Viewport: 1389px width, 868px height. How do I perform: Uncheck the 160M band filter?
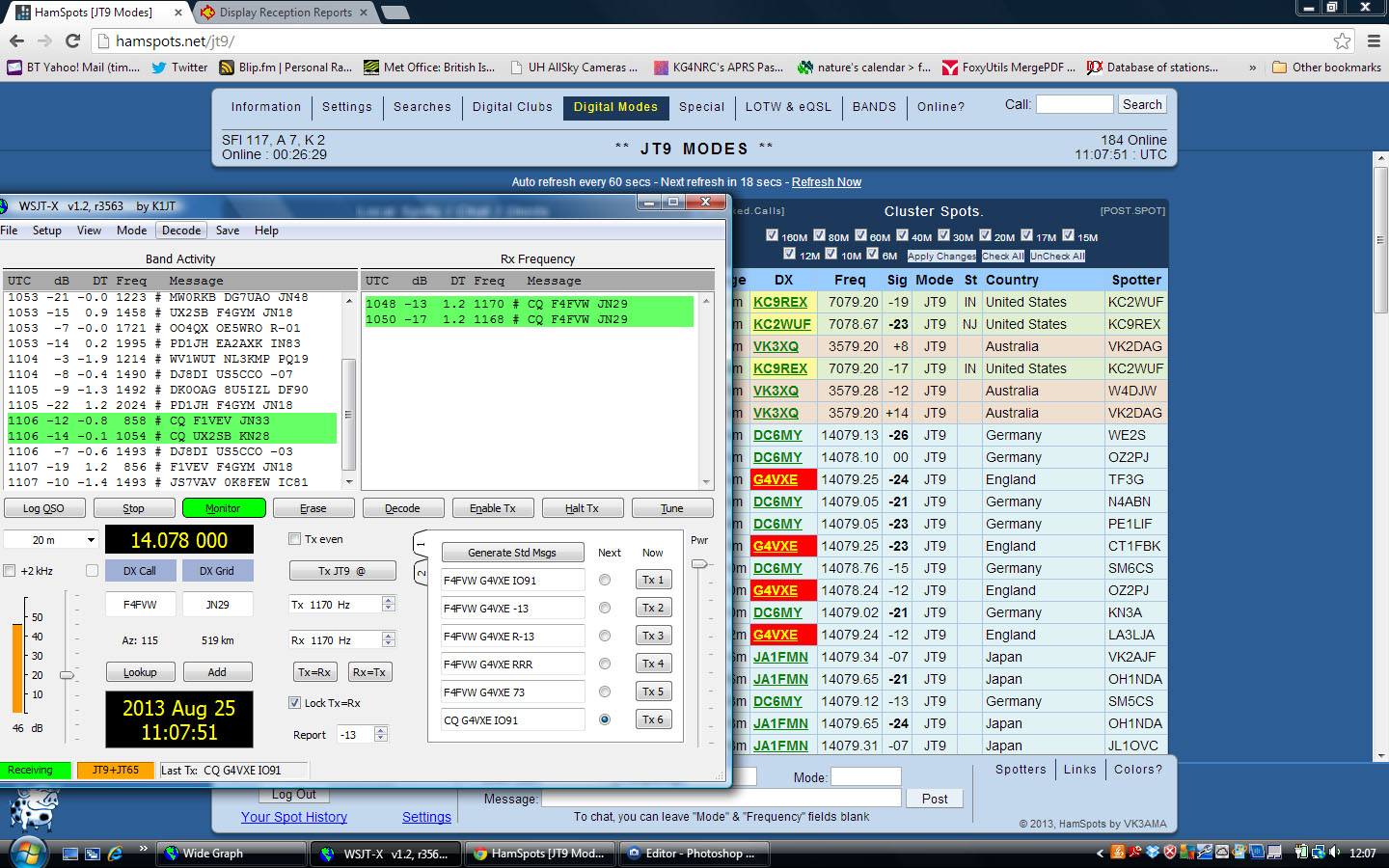(772, 235)
